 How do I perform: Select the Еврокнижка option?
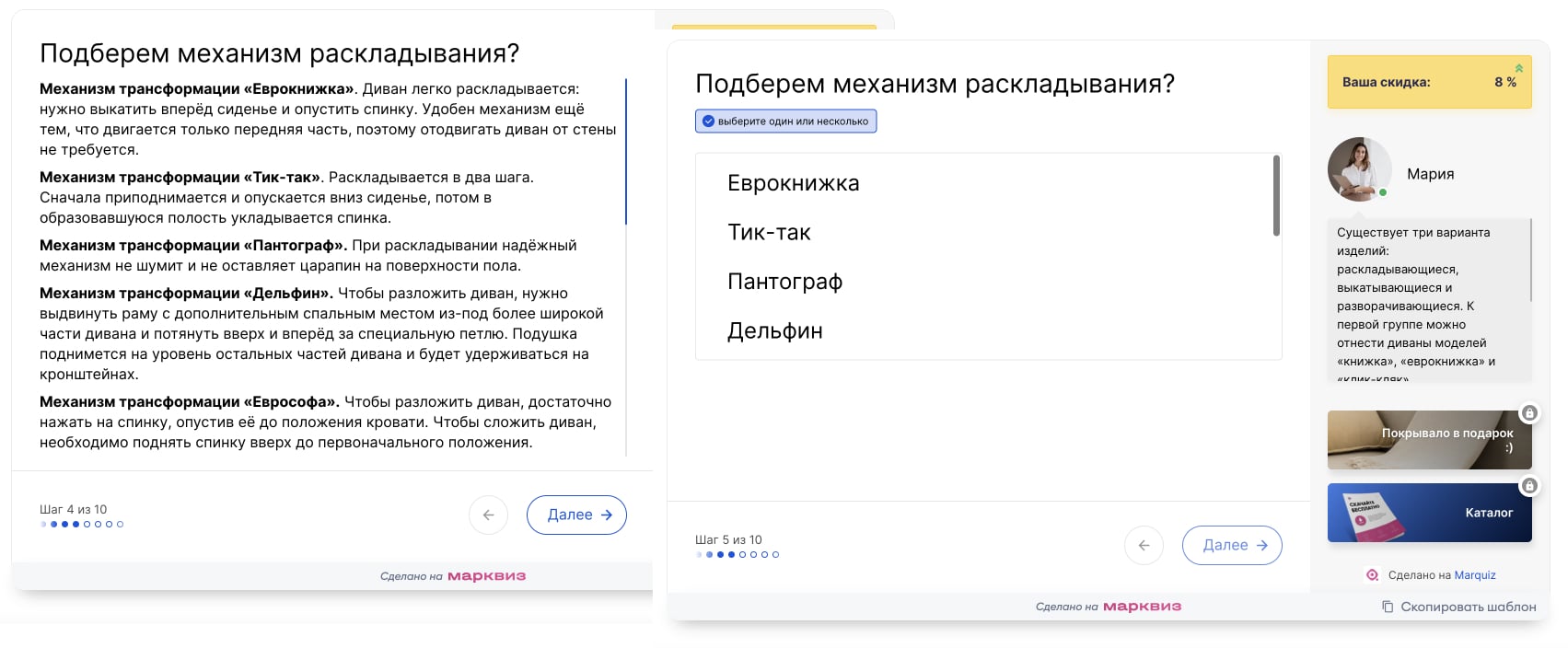793,183
